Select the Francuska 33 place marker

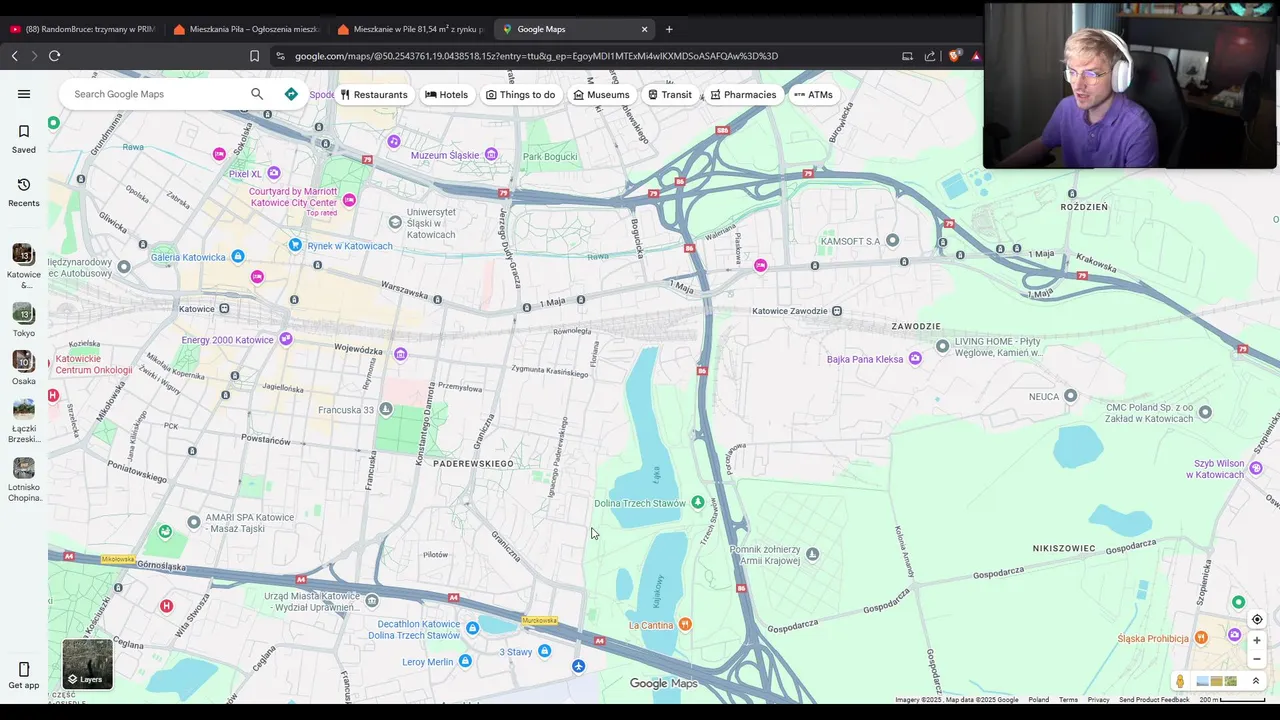coord(386,410)
